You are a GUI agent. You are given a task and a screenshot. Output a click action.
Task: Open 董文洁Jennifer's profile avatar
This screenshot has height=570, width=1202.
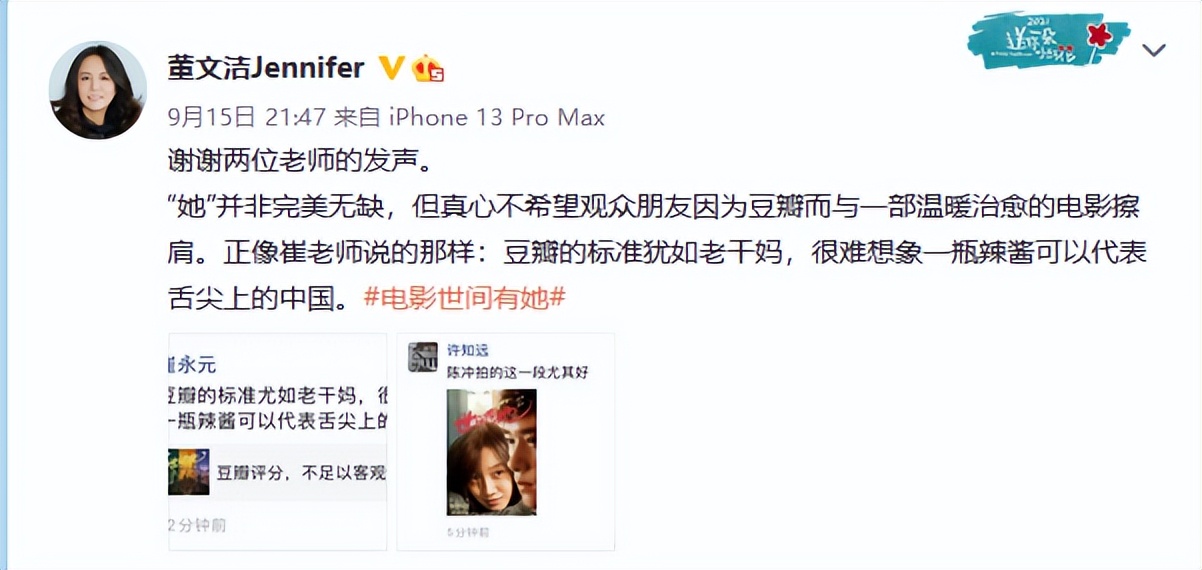click(x=98, y=90)
